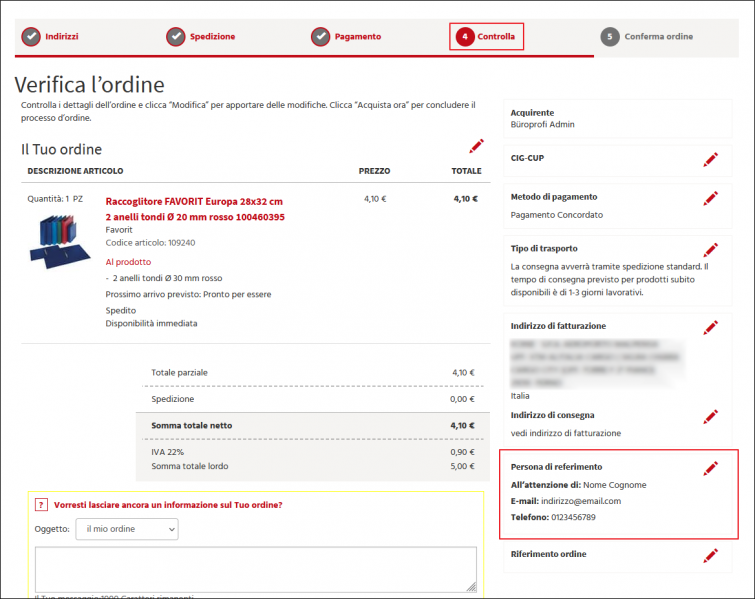Click pencil icon next to Tipo di trasporto

point(710,250)
